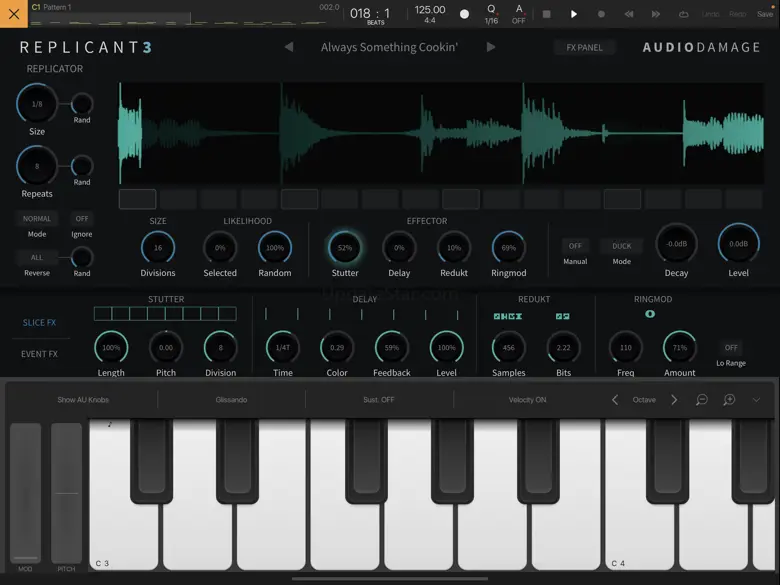Adjust the Delay Level knob

(446, 347)
